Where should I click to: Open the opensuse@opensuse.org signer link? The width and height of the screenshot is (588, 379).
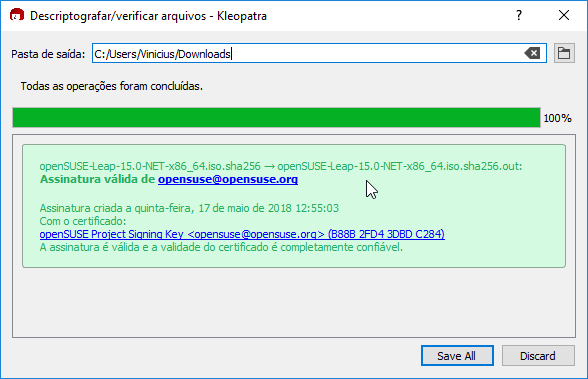click(228, 179)
